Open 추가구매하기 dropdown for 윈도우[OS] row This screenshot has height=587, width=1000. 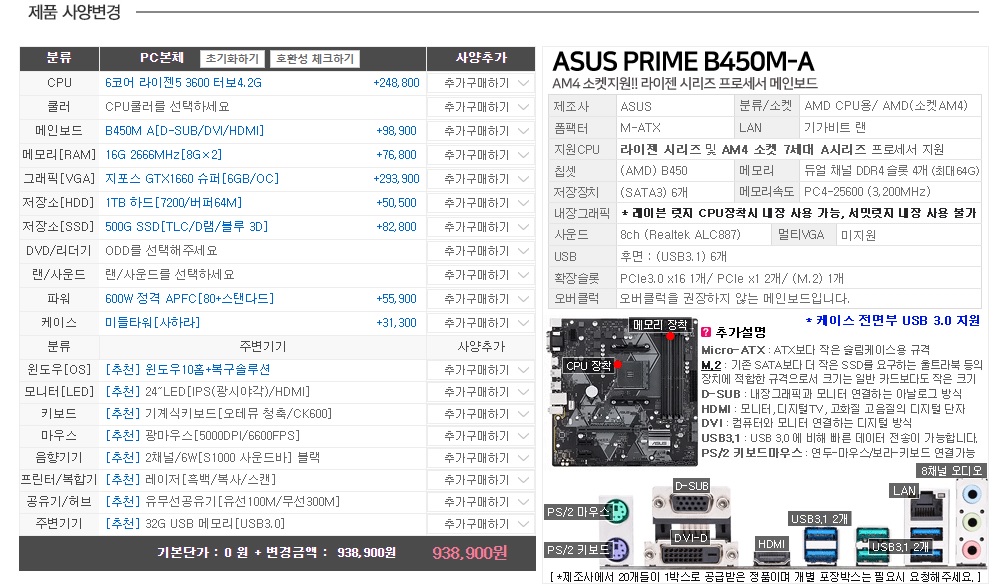(x=482, y=370)
